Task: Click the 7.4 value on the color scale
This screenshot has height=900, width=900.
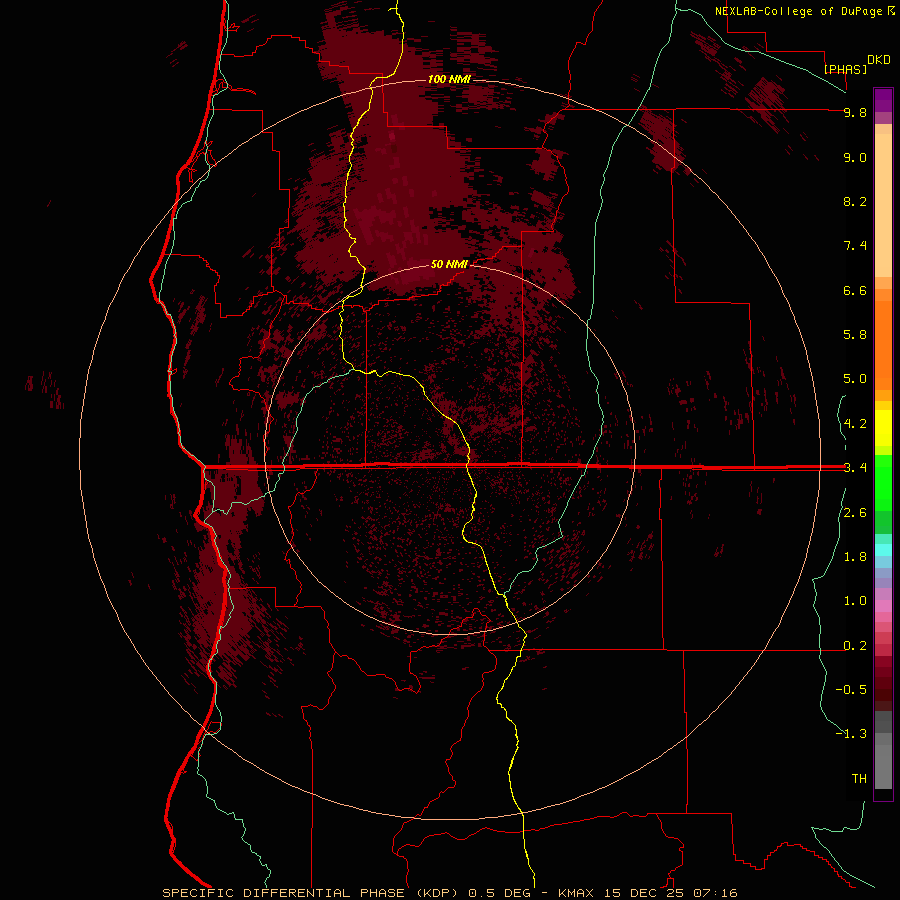Action: point(855,246)
